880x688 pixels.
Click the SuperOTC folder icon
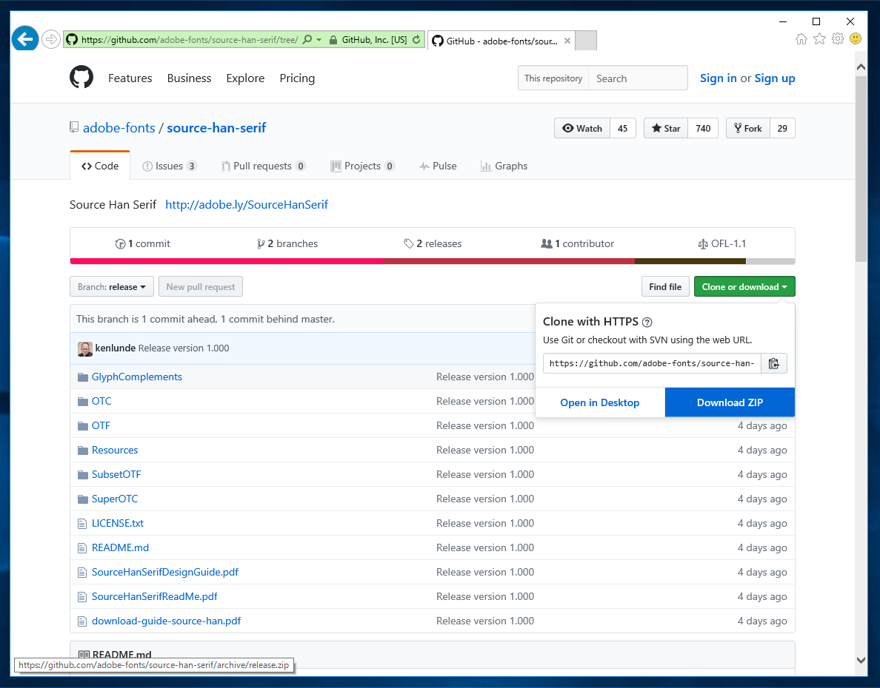(x=83, y=499)
